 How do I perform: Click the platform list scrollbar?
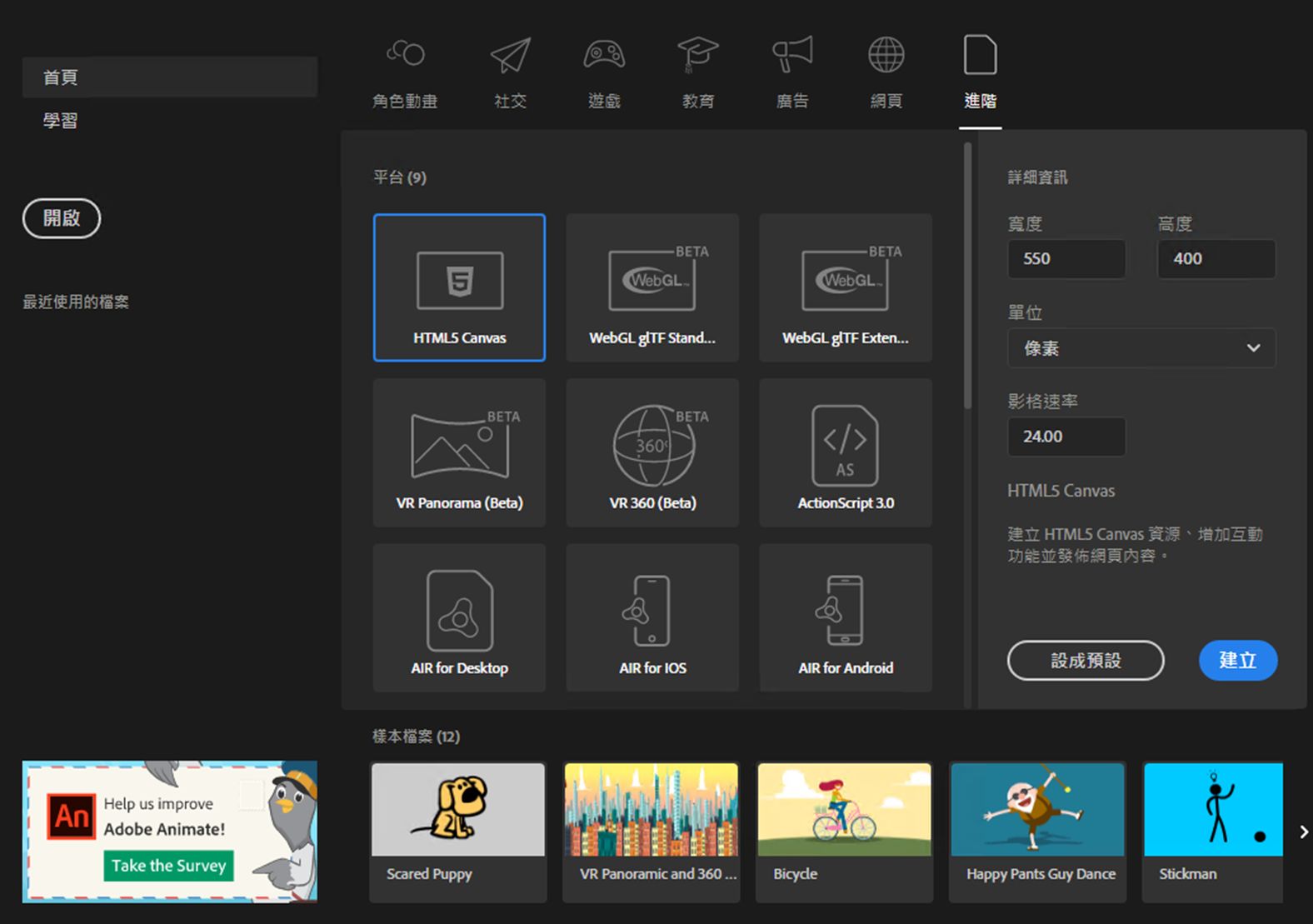(967, 276)
